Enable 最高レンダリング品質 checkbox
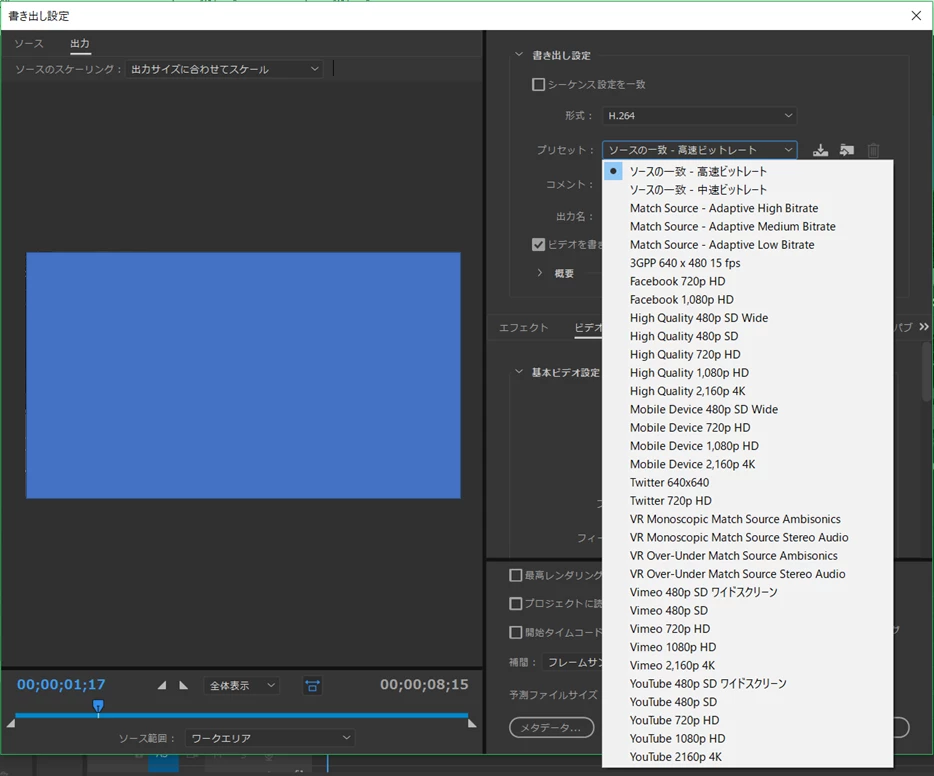Screen dimensions: 934x776 click(x=516, y=575)
